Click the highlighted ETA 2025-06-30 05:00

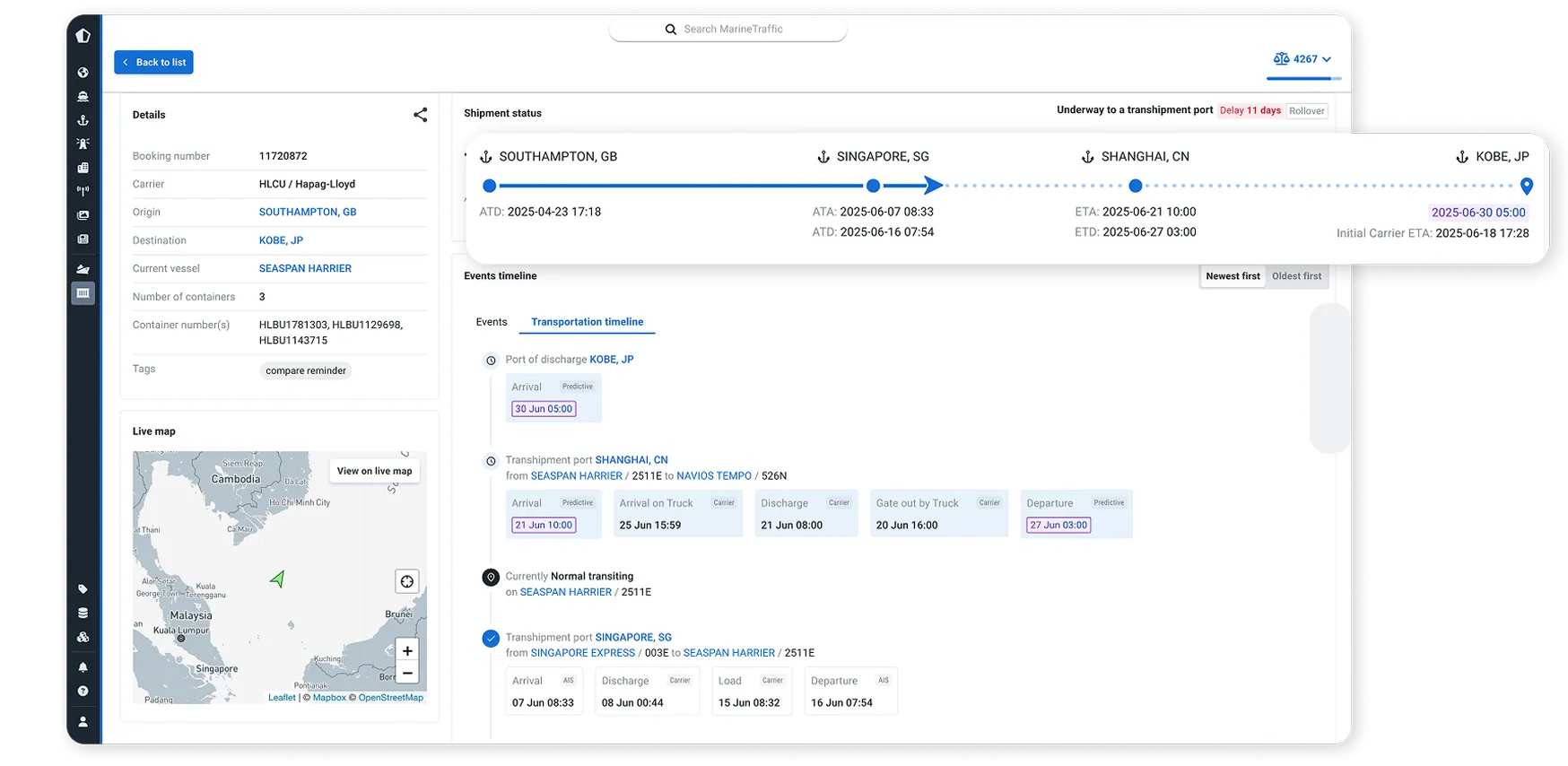[x=1478, y=213]
